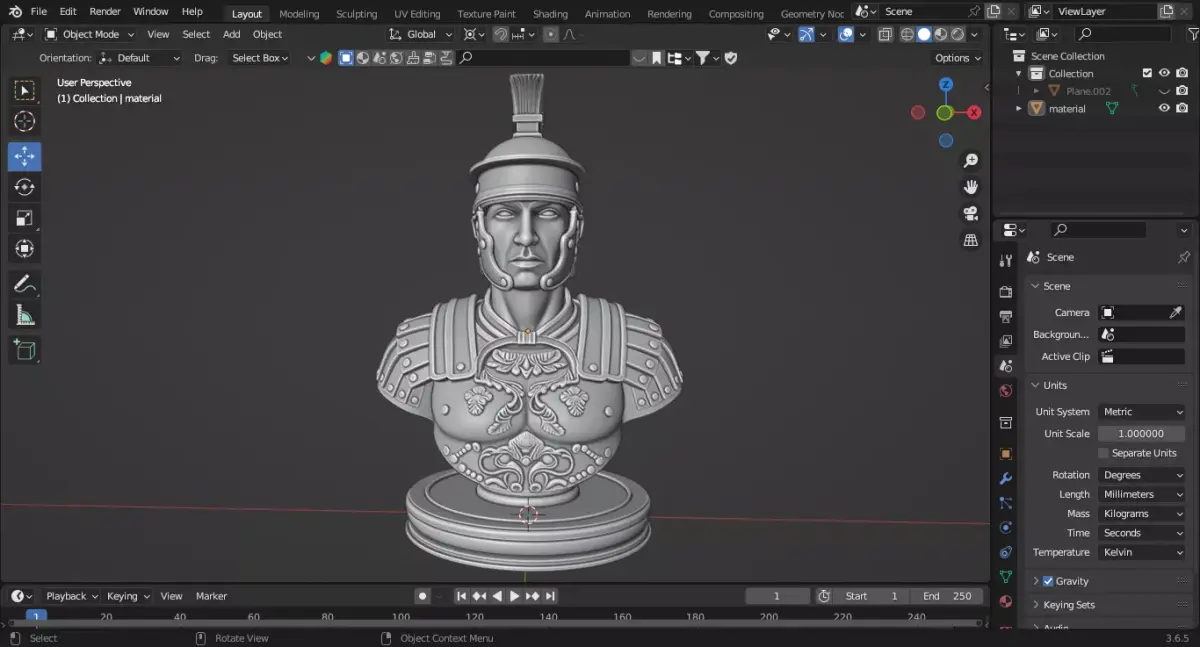Play the animation forward
The image size is (1200, 647).
514,596
